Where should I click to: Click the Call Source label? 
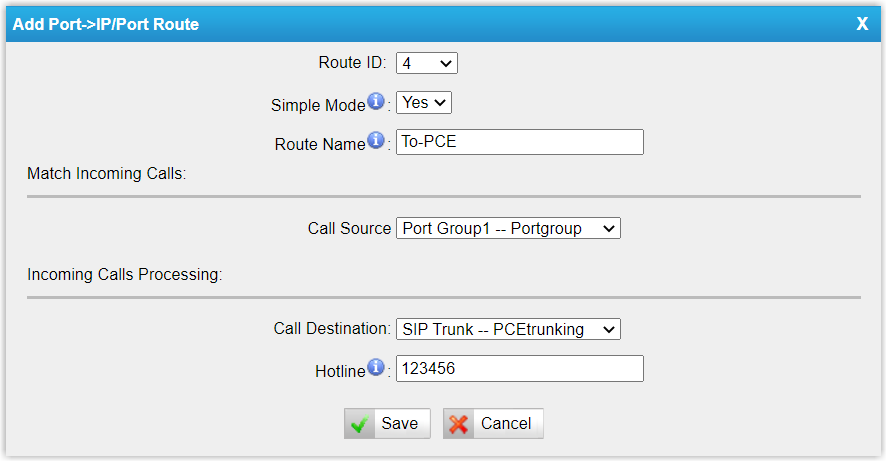349,228
